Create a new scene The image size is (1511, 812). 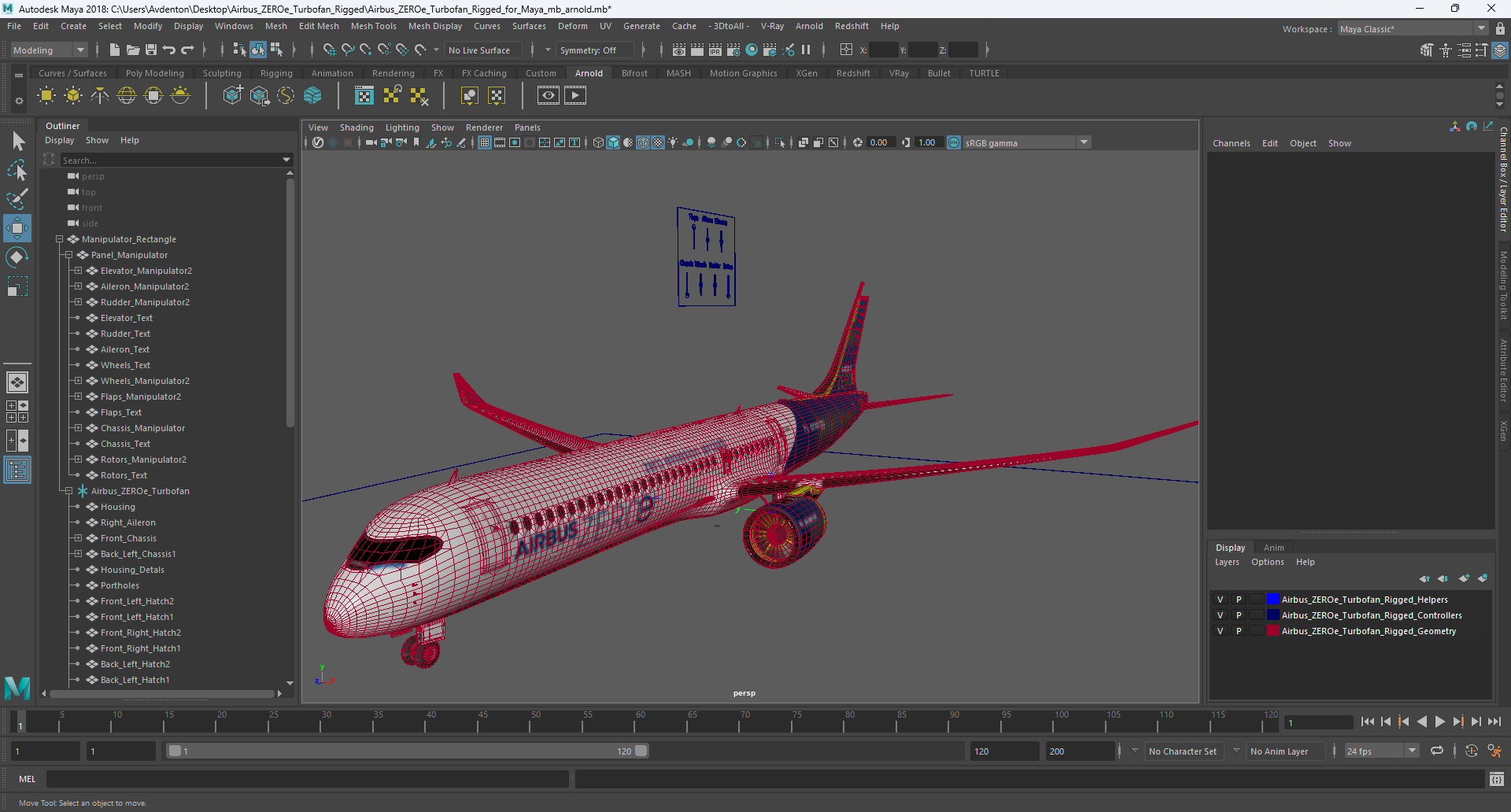coord(114,50)
